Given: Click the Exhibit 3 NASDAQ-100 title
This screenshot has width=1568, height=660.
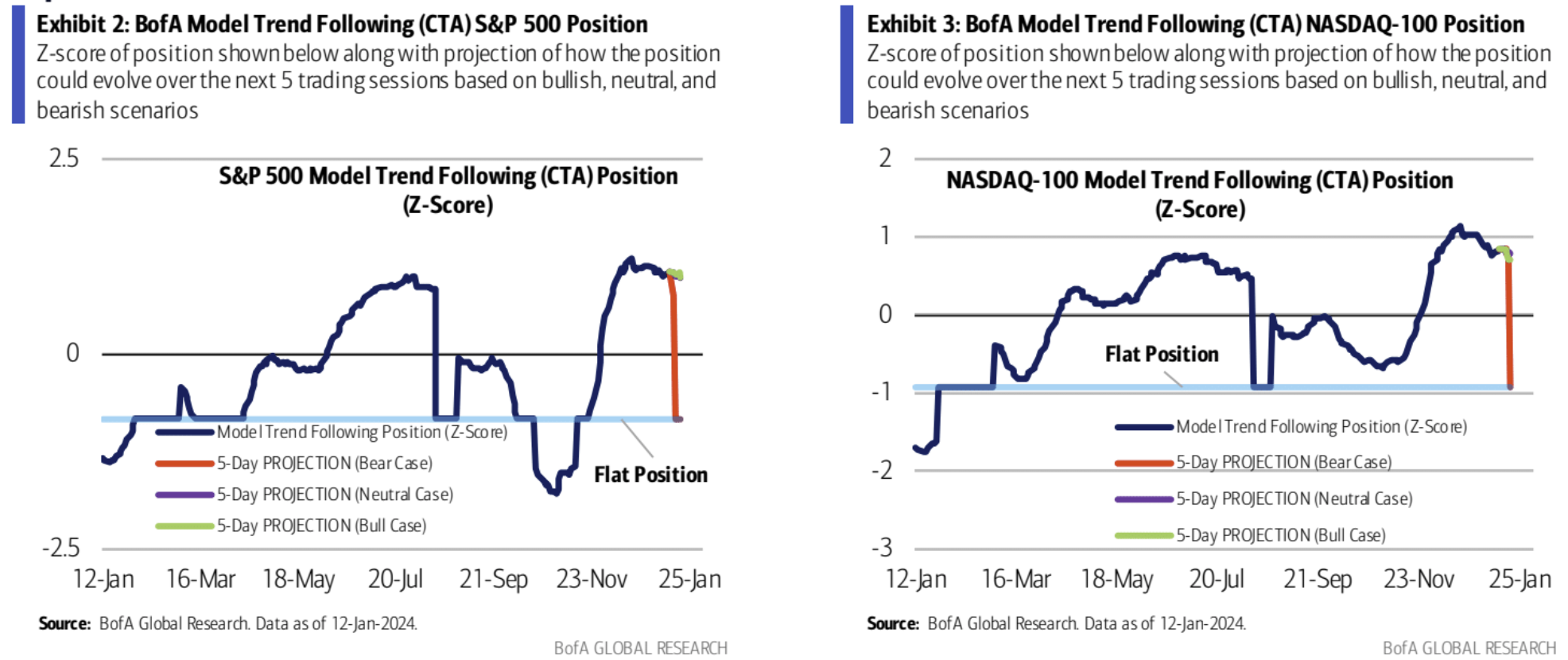Looking at the screenshot, I should click(x=1196, y=24).
